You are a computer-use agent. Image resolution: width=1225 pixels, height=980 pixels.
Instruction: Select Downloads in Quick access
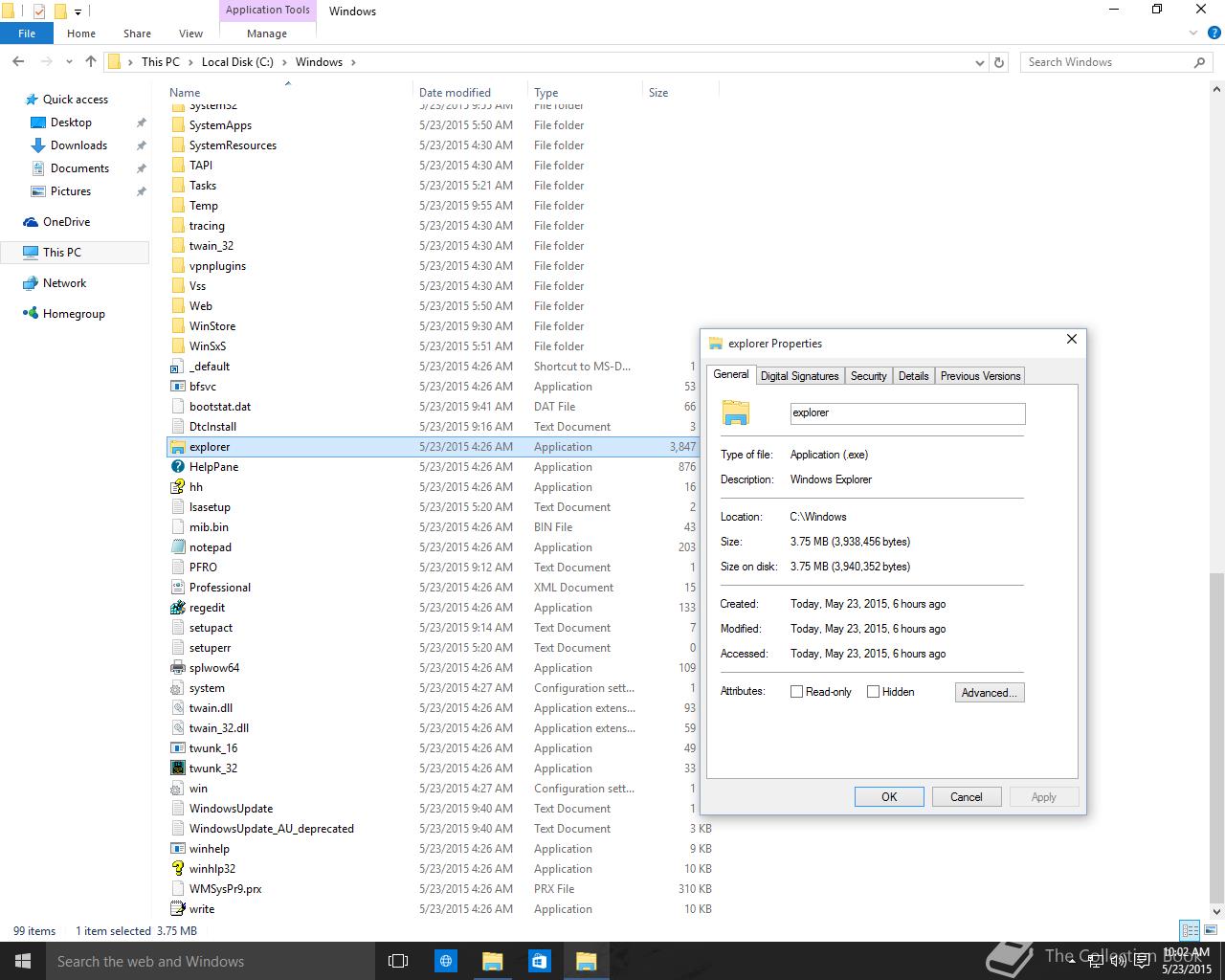click(x=78, y=145)
